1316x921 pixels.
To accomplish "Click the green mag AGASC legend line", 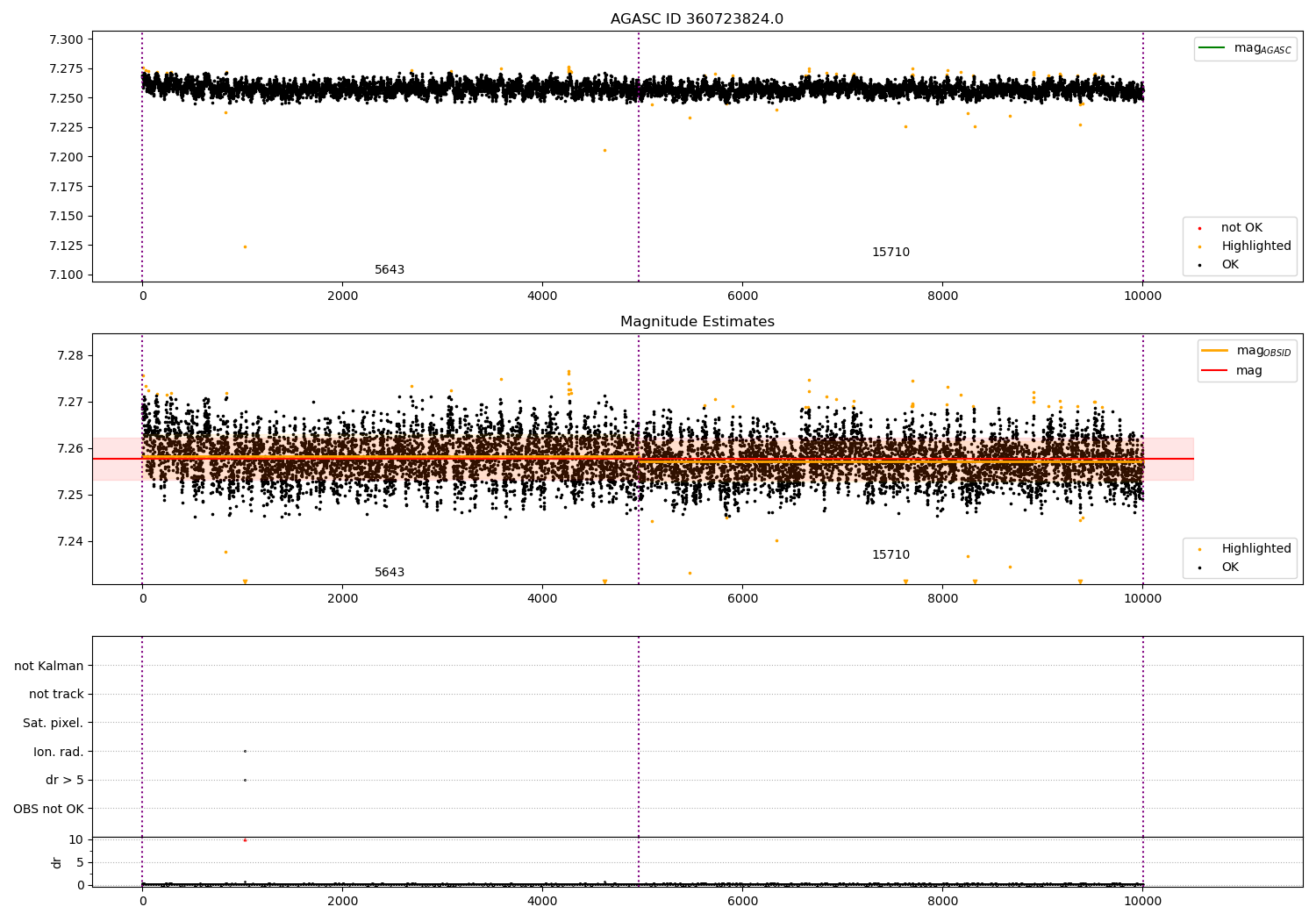I will 1212,47.
